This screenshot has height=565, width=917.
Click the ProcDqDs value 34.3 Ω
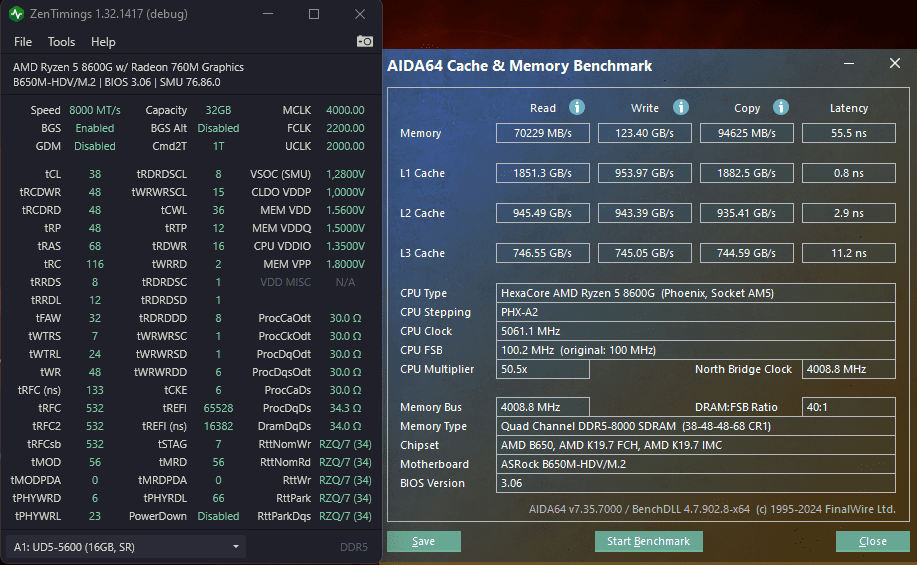pyautogui.click(x=345, y=408)
